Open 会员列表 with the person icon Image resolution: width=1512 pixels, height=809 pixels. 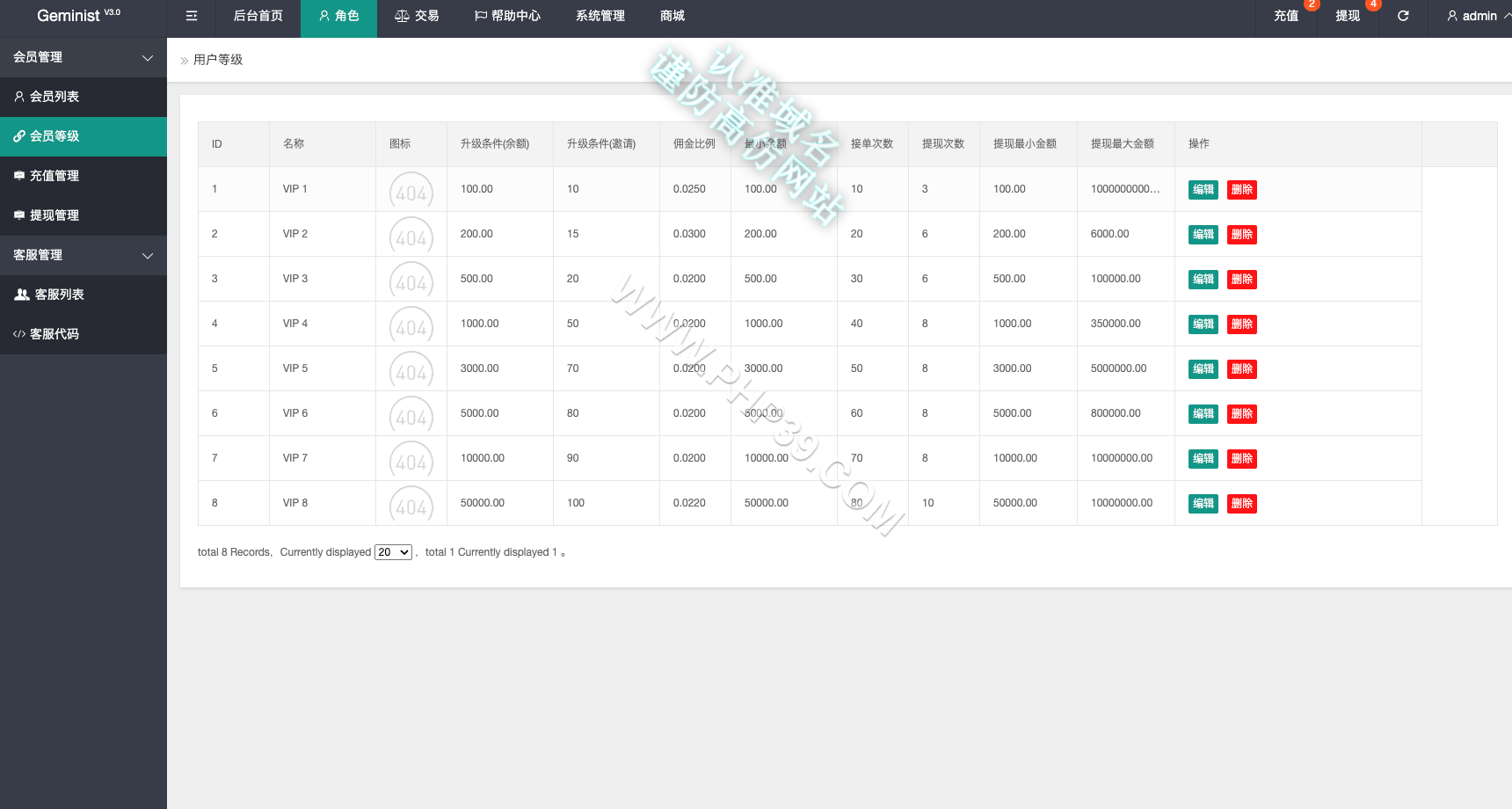click(84, 97)
